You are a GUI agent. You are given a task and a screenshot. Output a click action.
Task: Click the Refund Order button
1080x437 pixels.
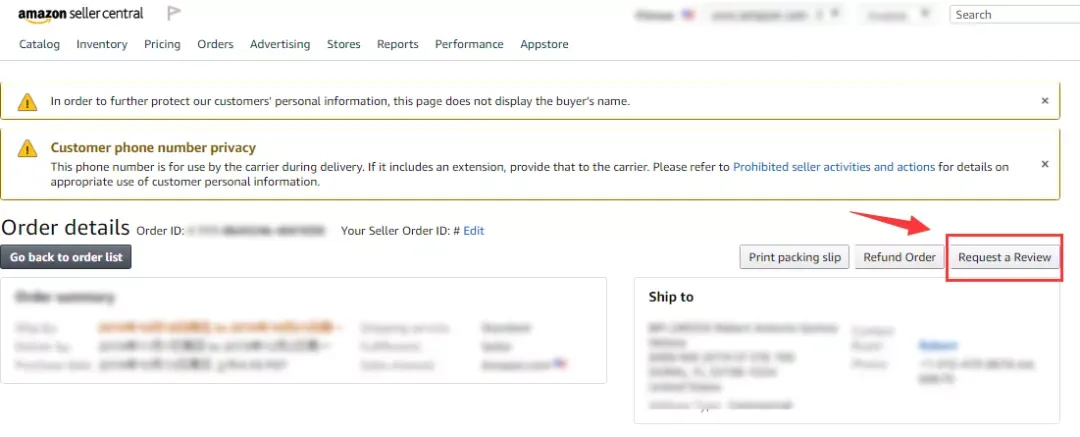pos(900,257)
